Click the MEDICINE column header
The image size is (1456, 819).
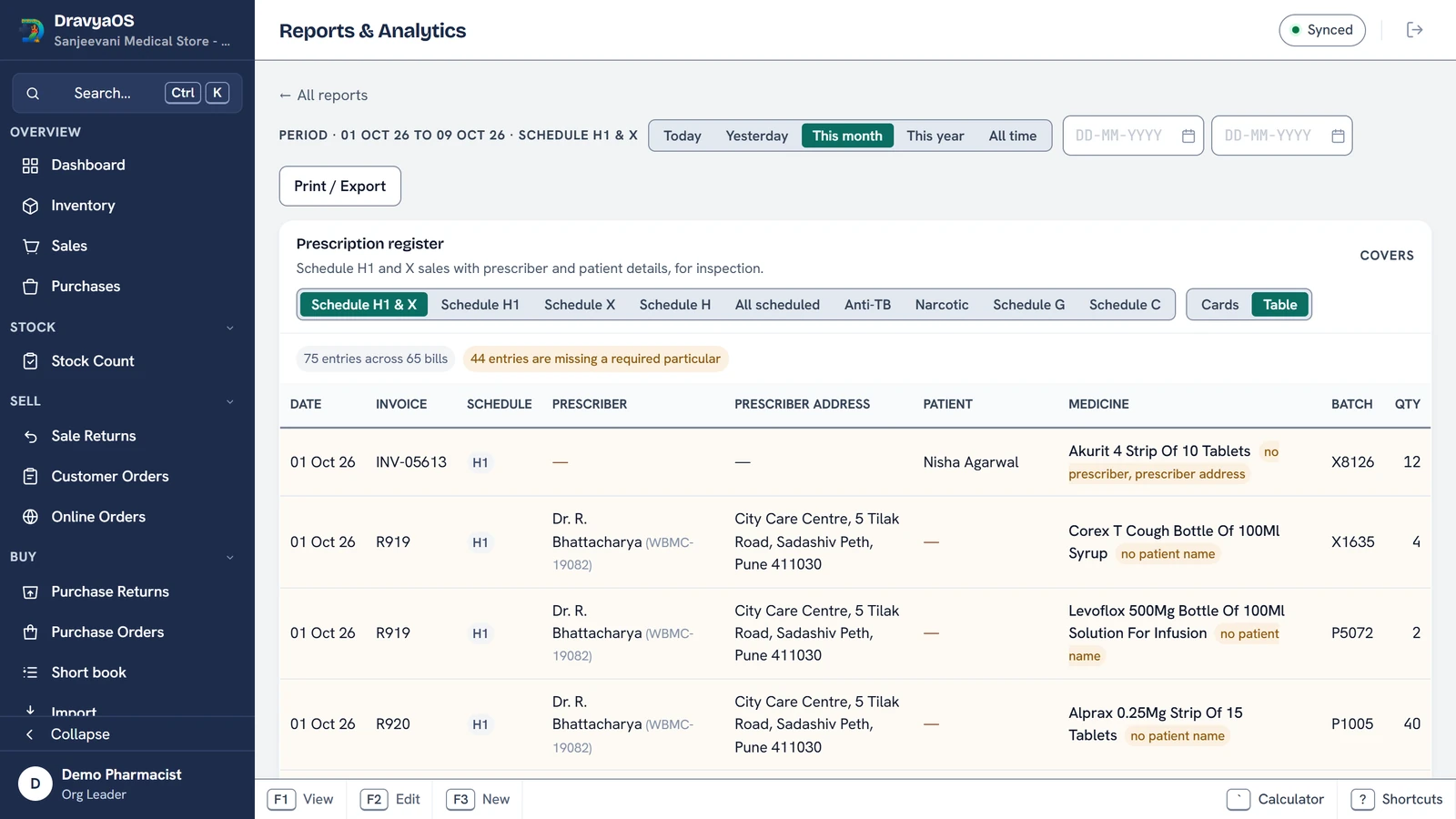pyautogui.click(x=1098, y=404)
